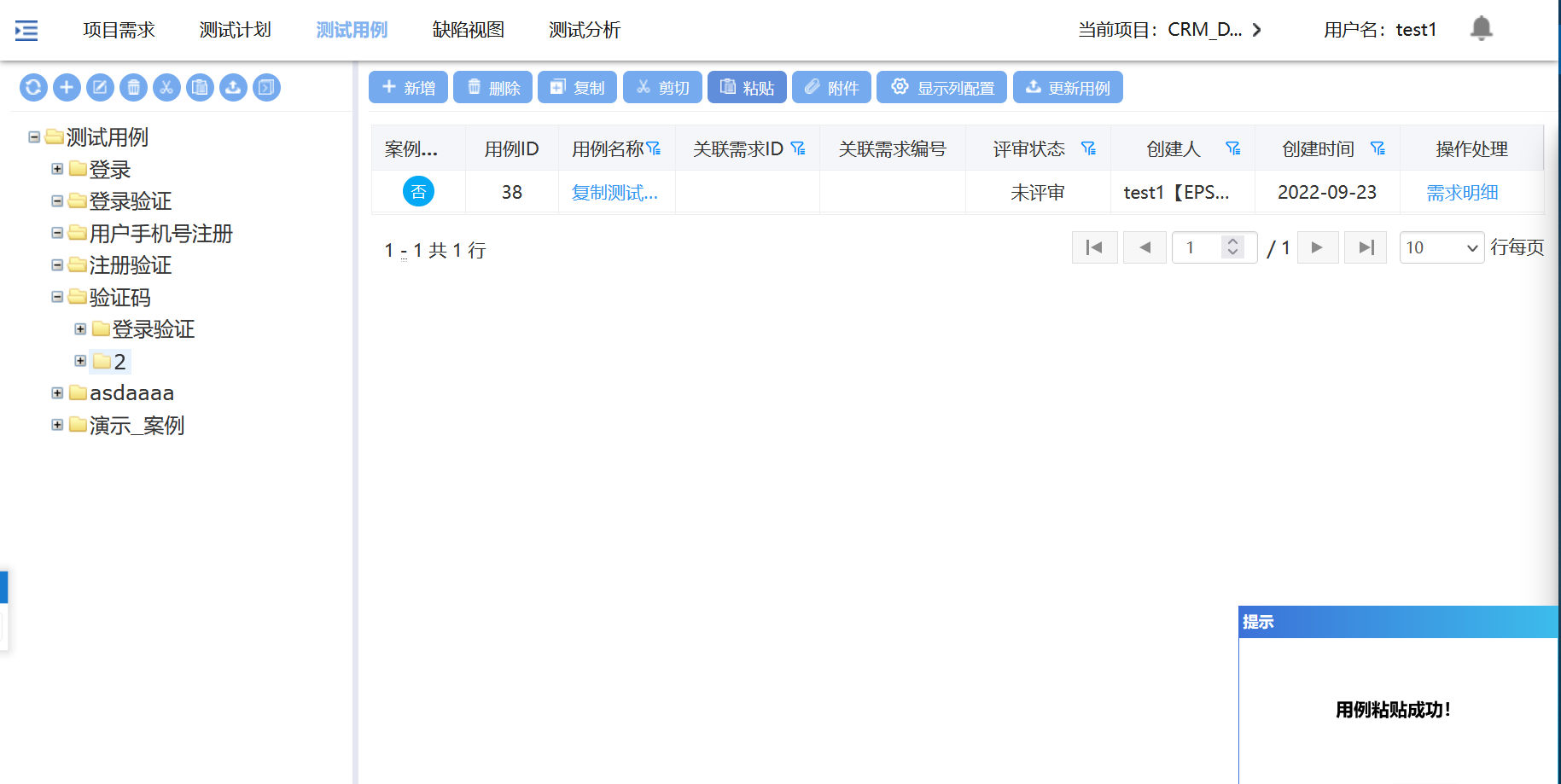Click the round upload icon above tree
Viewport: 1561px width, 784px height.
[x=233, y=87]
